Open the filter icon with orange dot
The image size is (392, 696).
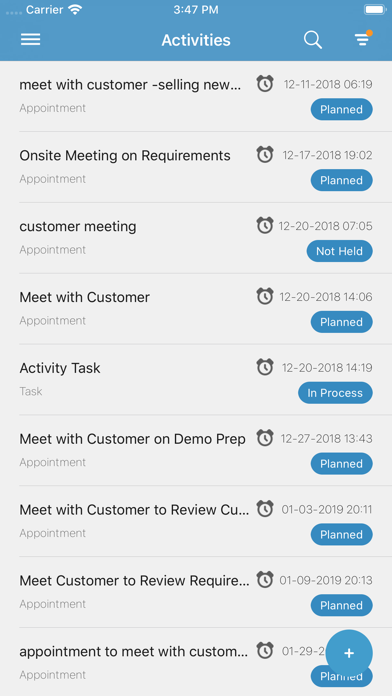point(363,39)
